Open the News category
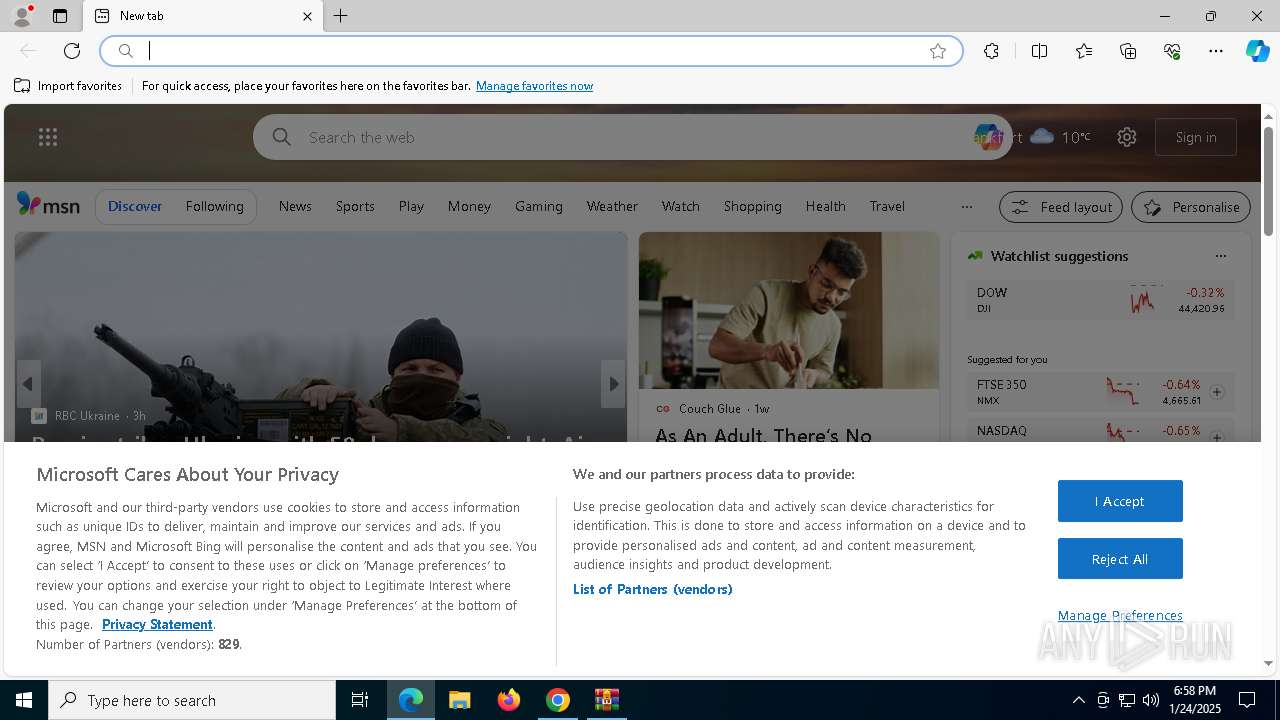The image size is (1280, 720). click(x=295, y=206)
